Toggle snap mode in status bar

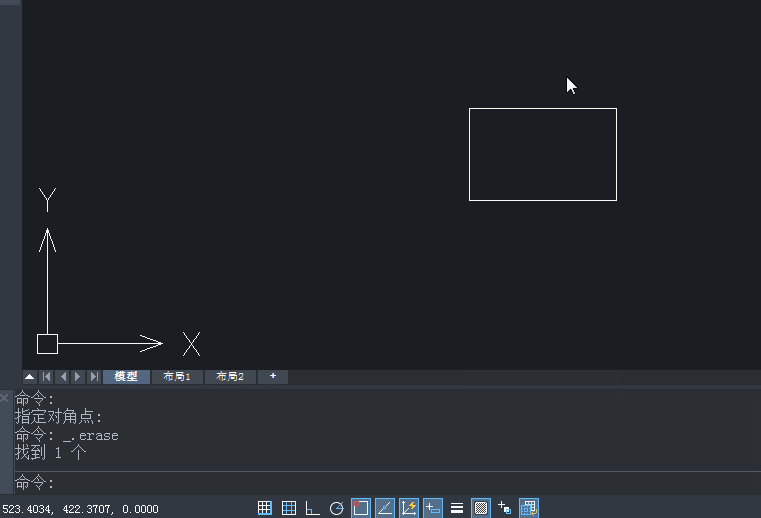click(265, 508)
